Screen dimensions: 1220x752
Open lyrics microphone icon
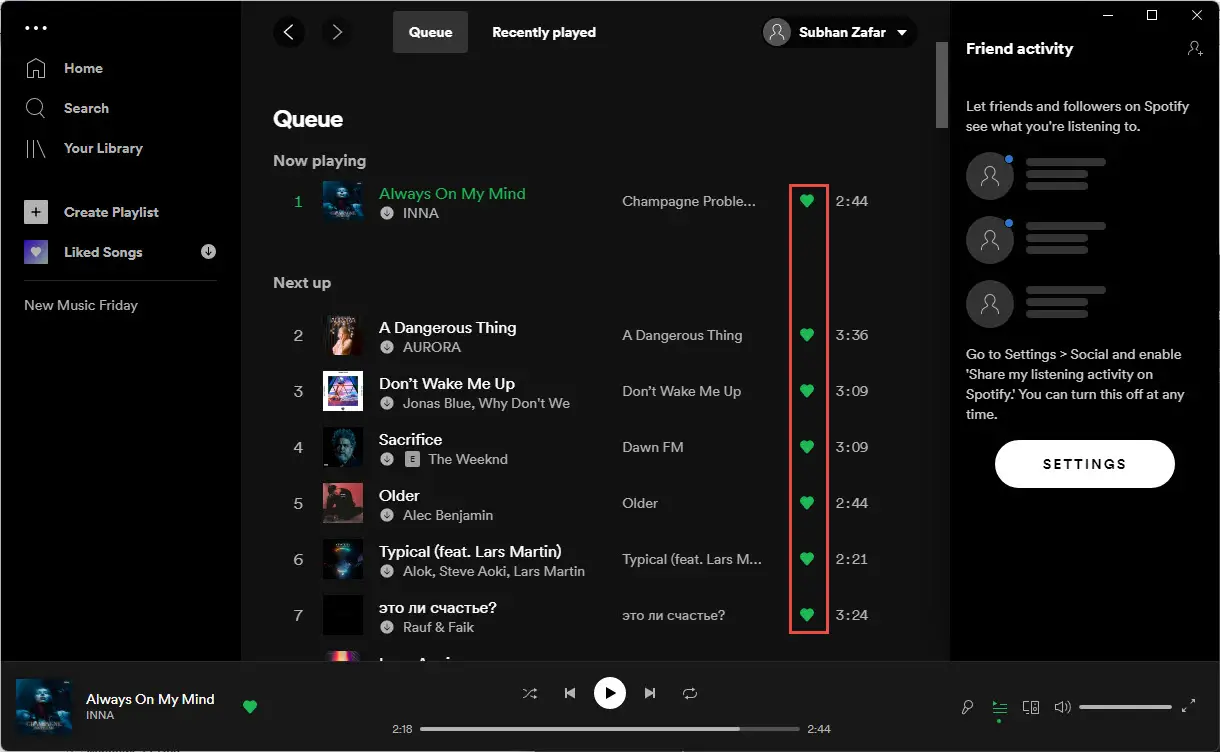tap(967, 707)
